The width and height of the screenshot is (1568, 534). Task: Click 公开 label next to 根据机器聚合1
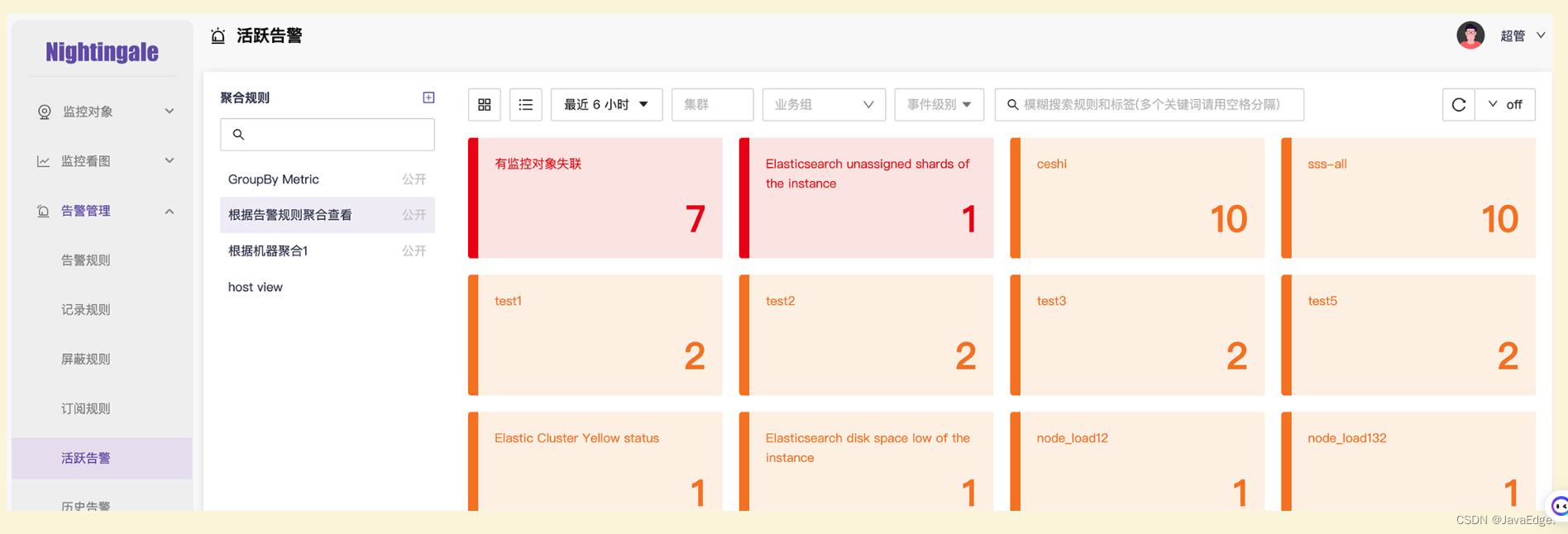tap(414, 250)
